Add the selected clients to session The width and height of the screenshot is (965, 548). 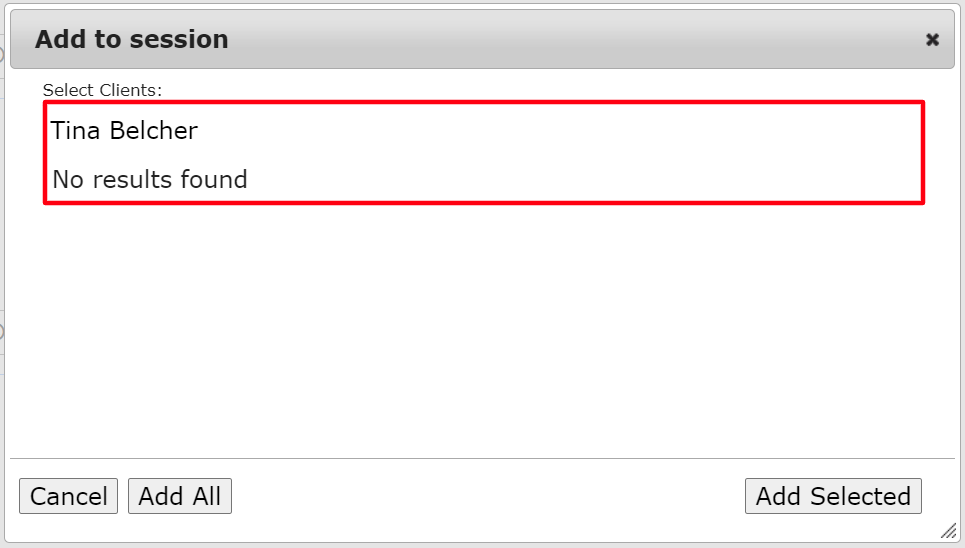click(x=832, y=496)
